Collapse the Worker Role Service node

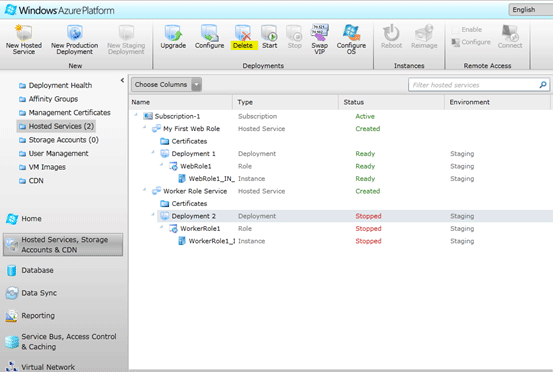point(144,190)
